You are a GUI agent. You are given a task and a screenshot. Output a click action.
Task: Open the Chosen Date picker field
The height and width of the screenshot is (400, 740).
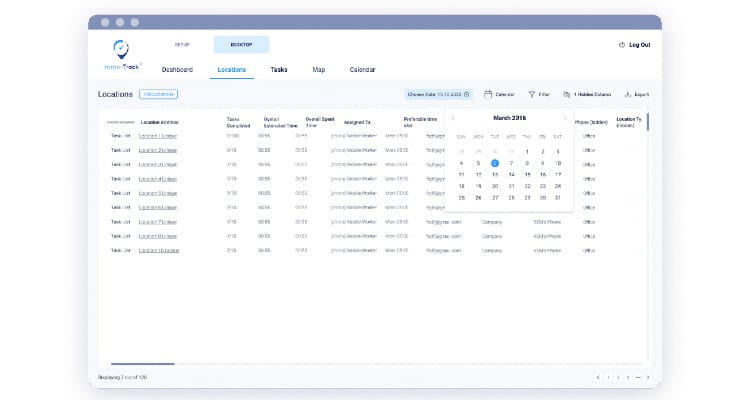[438, 94]
